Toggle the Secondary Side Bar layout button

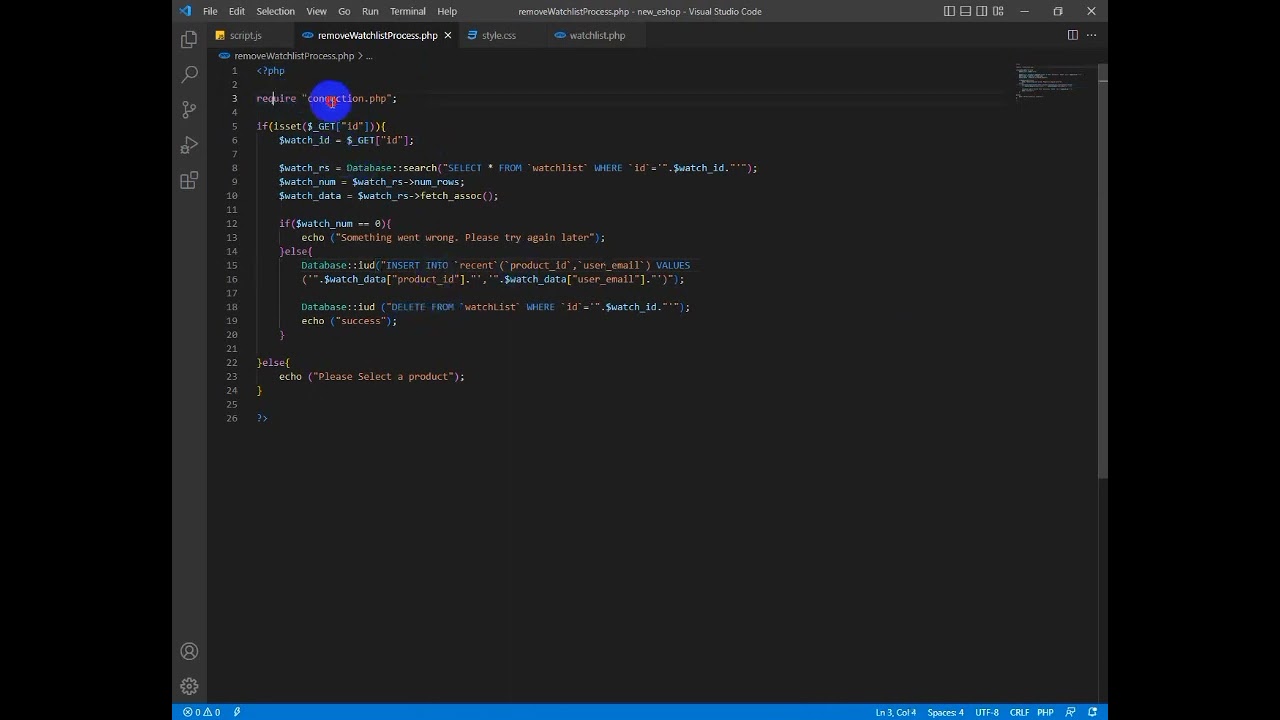[981, 11]
